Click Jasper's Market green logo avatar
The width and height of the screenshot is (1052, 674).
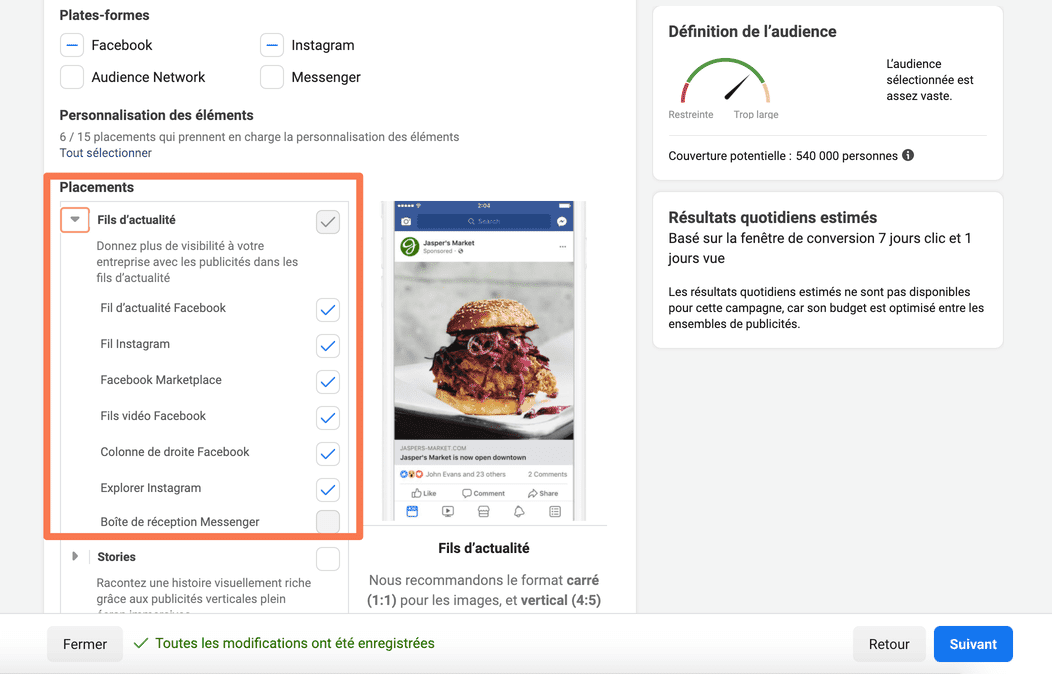(410, 247)
